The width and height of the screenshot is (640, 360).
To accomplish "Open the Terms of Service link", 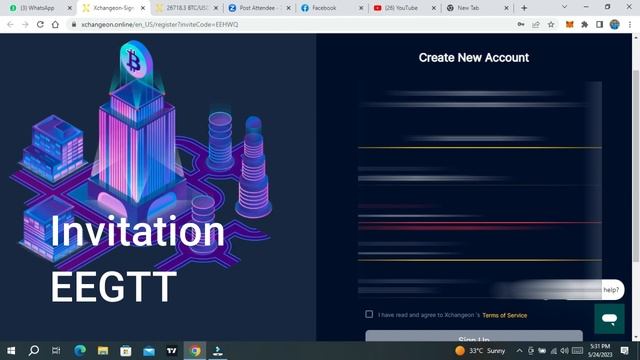I will click(x=504, y=315).
